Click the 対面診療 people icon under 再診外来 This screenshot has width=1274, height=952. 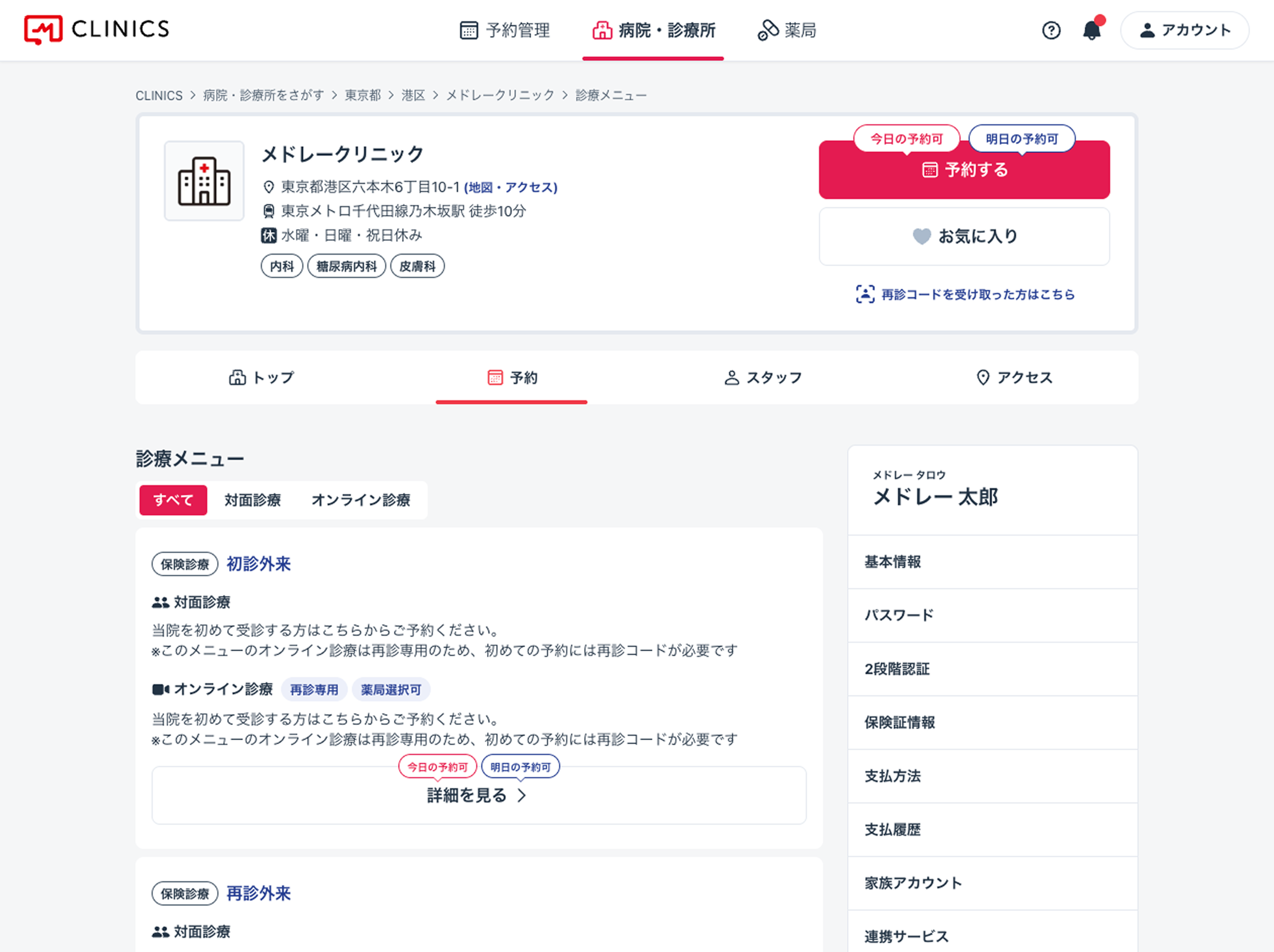click(160, 932)
